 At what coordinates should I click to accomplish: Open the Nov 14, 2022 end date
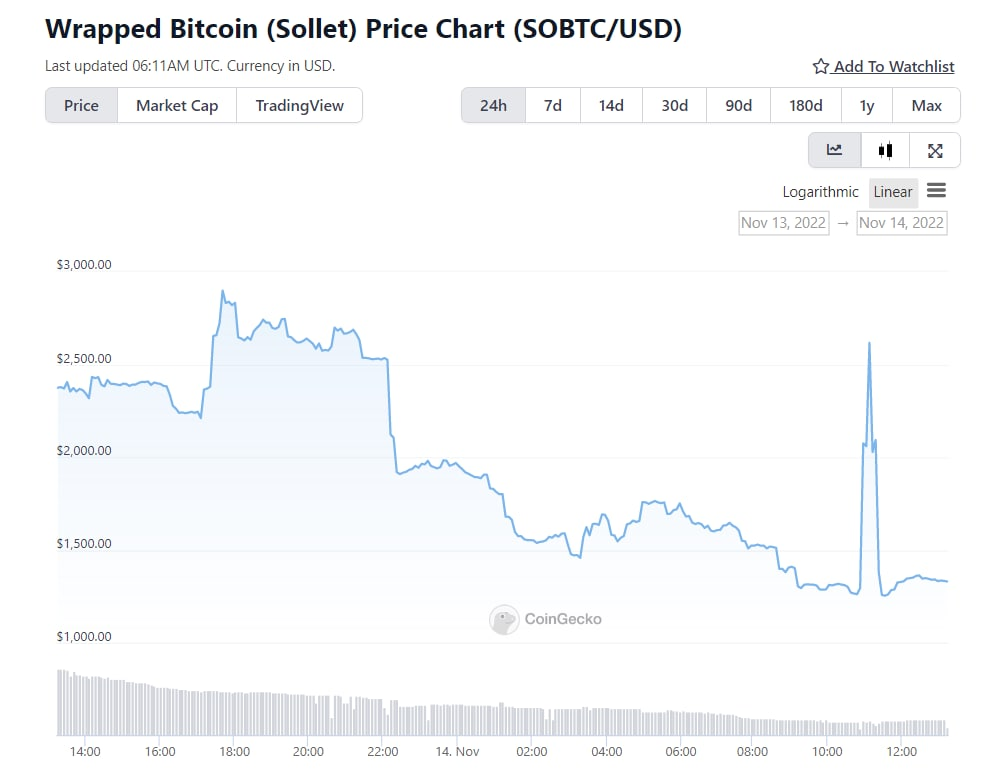click(x=901, y=222)
